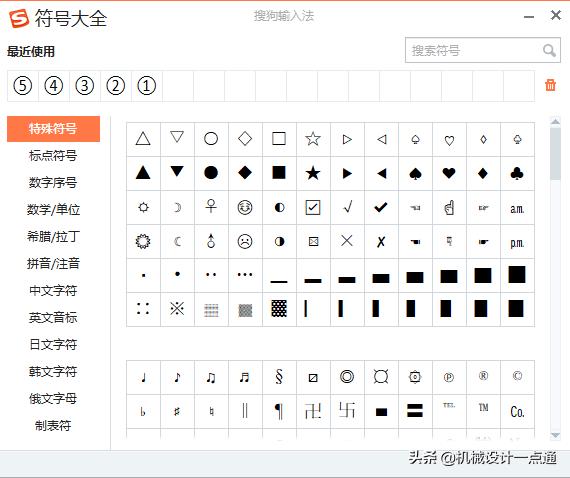Insert the thin check mark √

pyautogui.click(x=347, y=207)
